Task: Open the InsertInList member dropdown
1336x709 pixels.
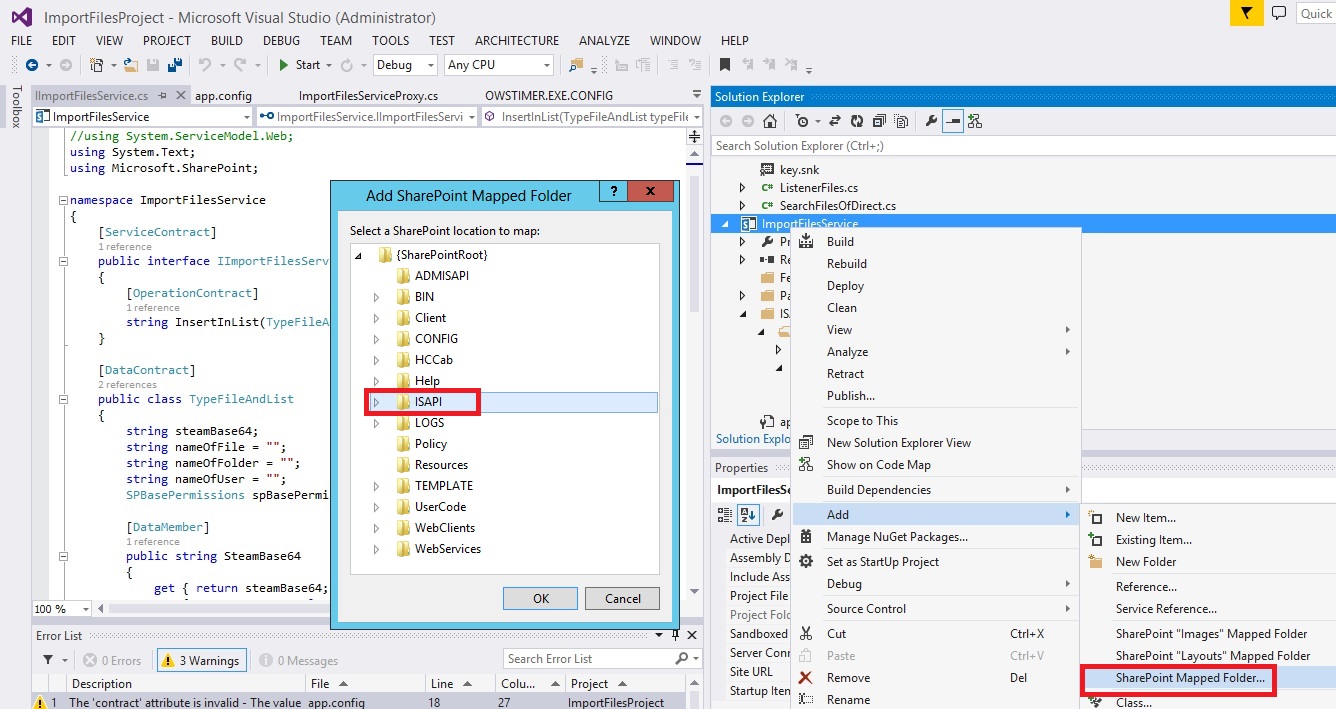Action: pos(592,117)
